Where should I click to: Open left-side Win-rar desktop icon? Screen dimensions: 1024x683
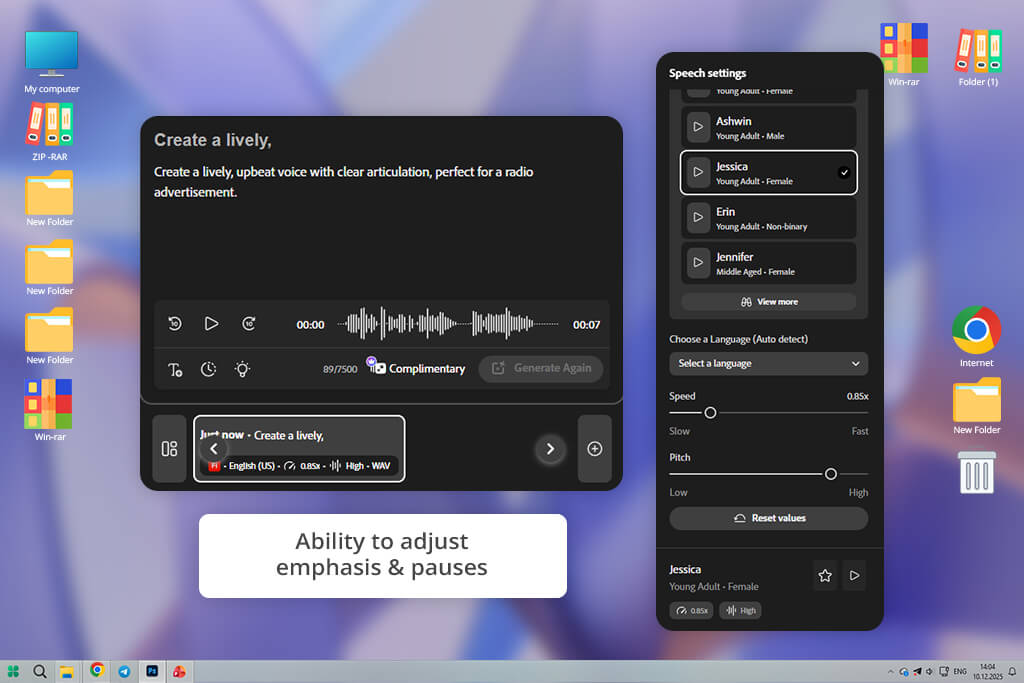pyautogui.click(x=49, y=409)
